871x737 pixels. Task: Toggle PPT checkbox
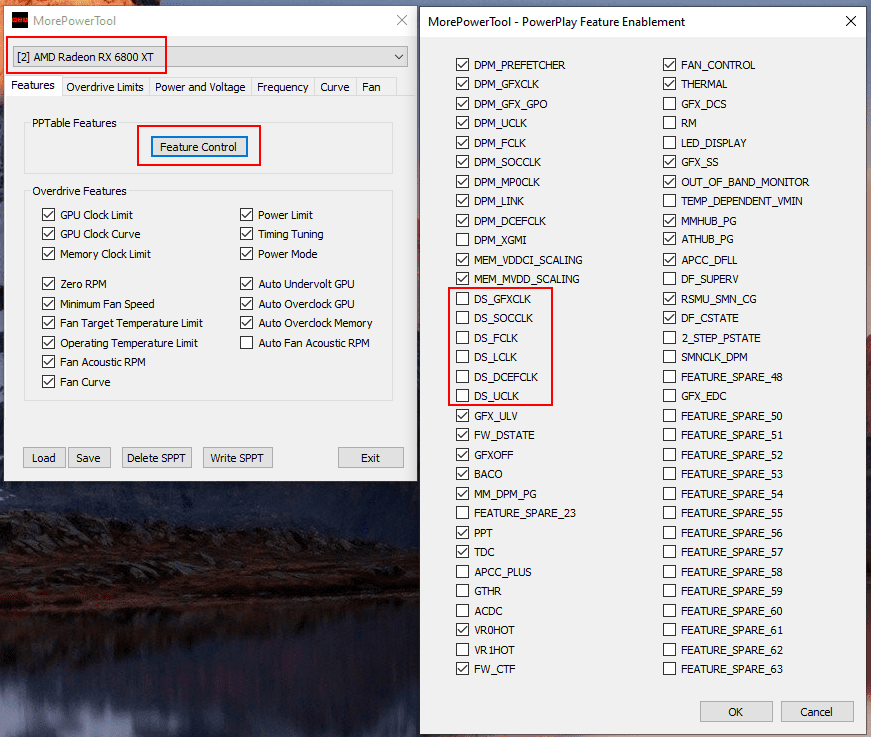(462, 533)
